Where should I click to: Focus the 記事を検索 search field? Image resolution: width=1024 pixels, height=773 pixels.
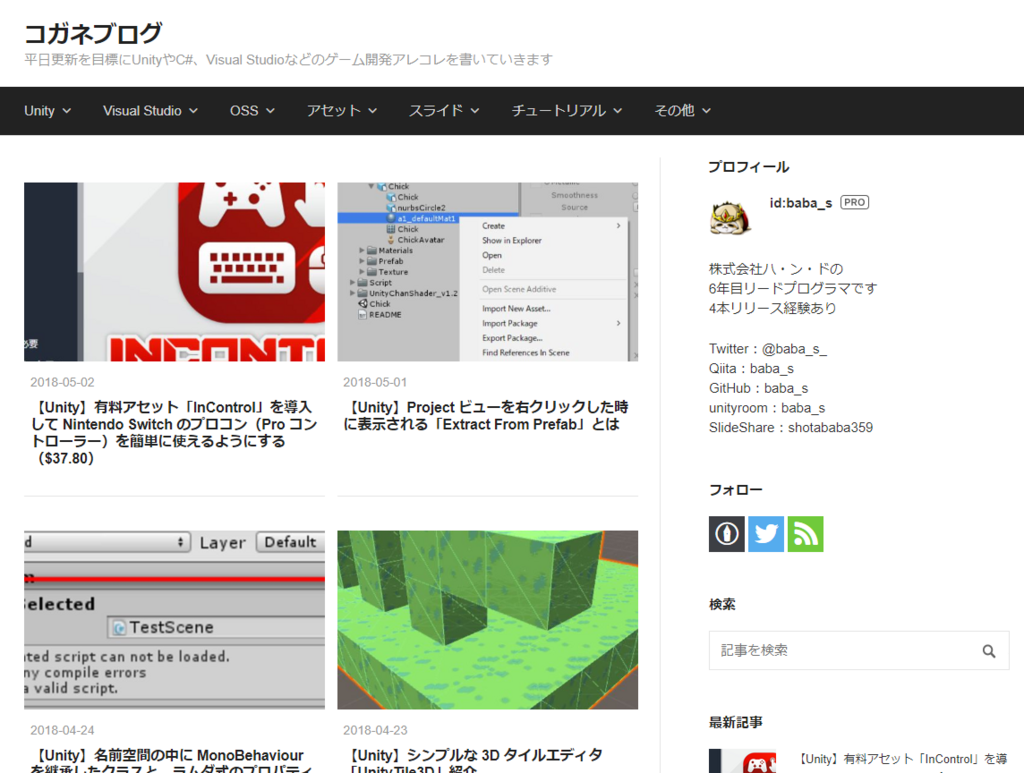coord(859,650)
